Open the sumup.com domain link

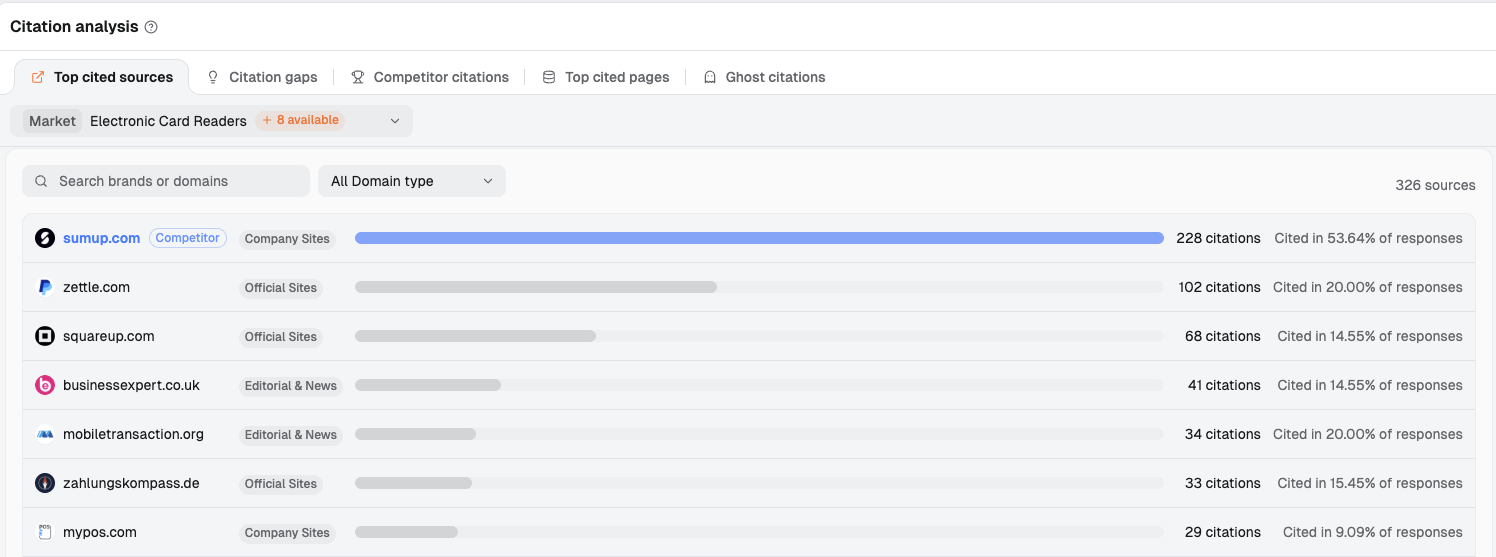point(101,238)
